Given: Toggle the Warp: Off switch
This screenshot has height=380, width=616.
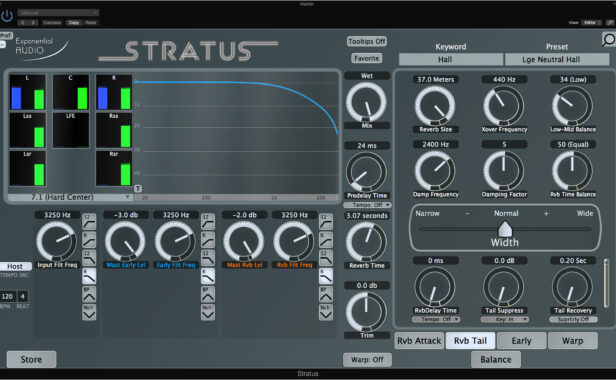Looking at the screenshot, I should 367,359.
